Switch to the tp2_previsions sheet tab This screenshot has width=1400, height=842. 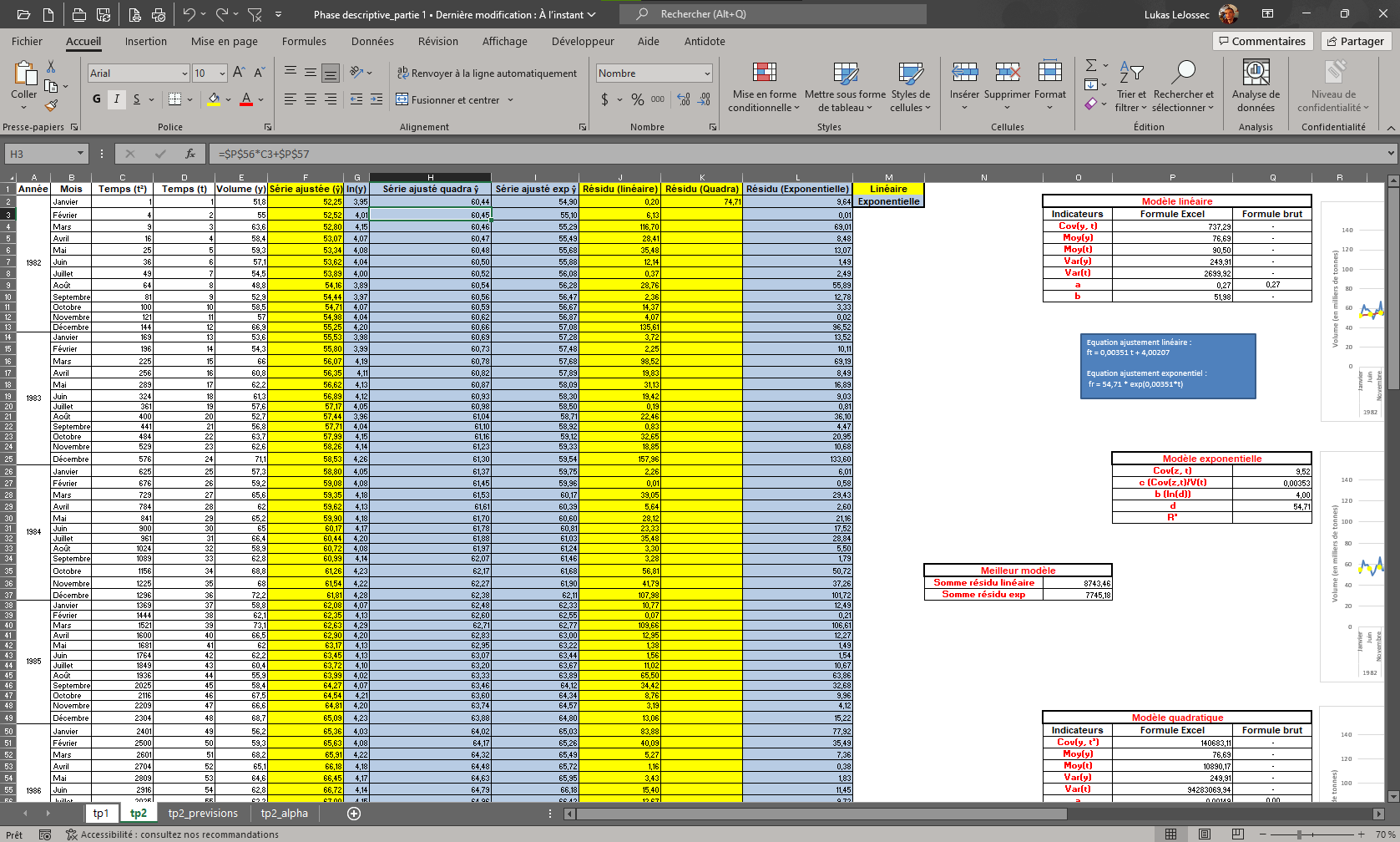pyautogui.click(x=203, y=814)
